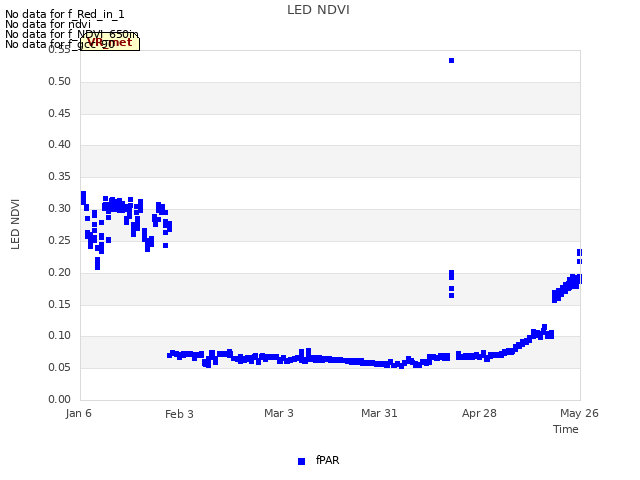Click the Mar 3 x-axis tick label
The image size is (640, 480).
(x=279, y=413)
